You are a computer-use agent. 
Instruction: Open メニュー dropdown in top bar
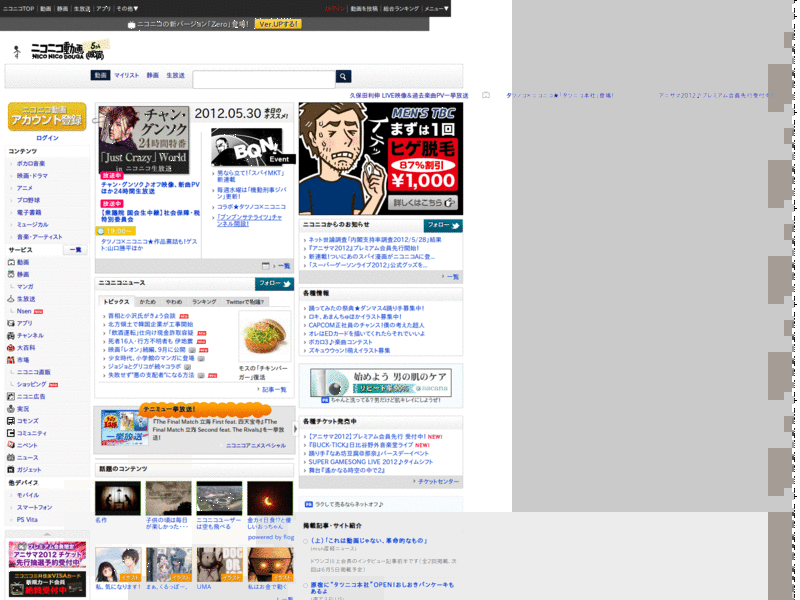(437, 9)
